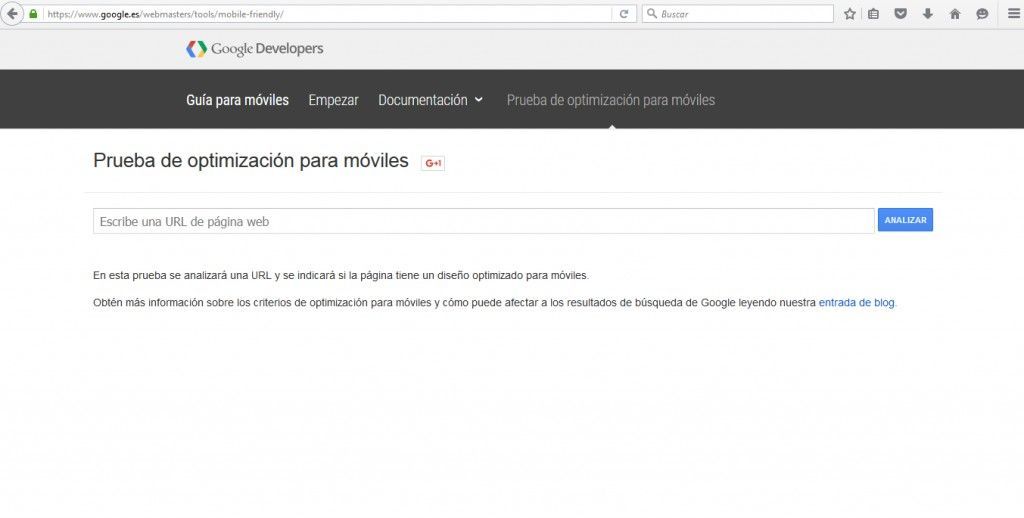Image resolution: width=1024 pixels, height=518 pixels.
Task: Open the Empezar navigation item
Action: click(x=333, y=100)
